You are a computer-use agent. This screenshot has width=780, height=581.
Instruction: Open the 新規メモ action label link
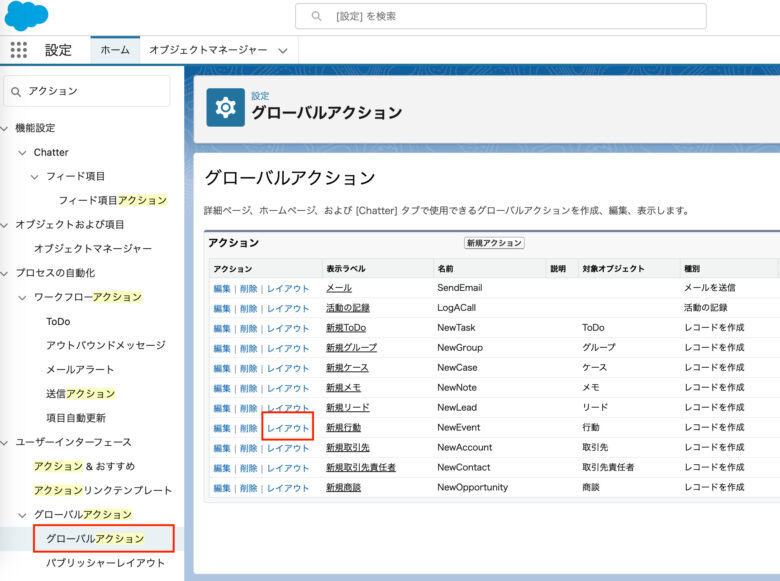[343, 387]
